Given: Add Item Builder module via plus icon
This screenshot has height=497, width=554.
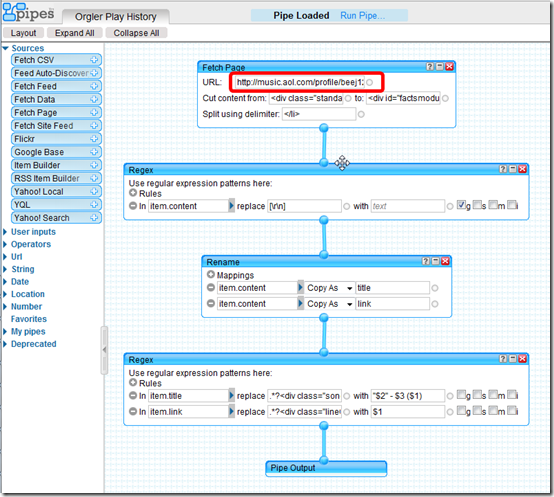Looking at the screenshot, I should pos(94,165).
